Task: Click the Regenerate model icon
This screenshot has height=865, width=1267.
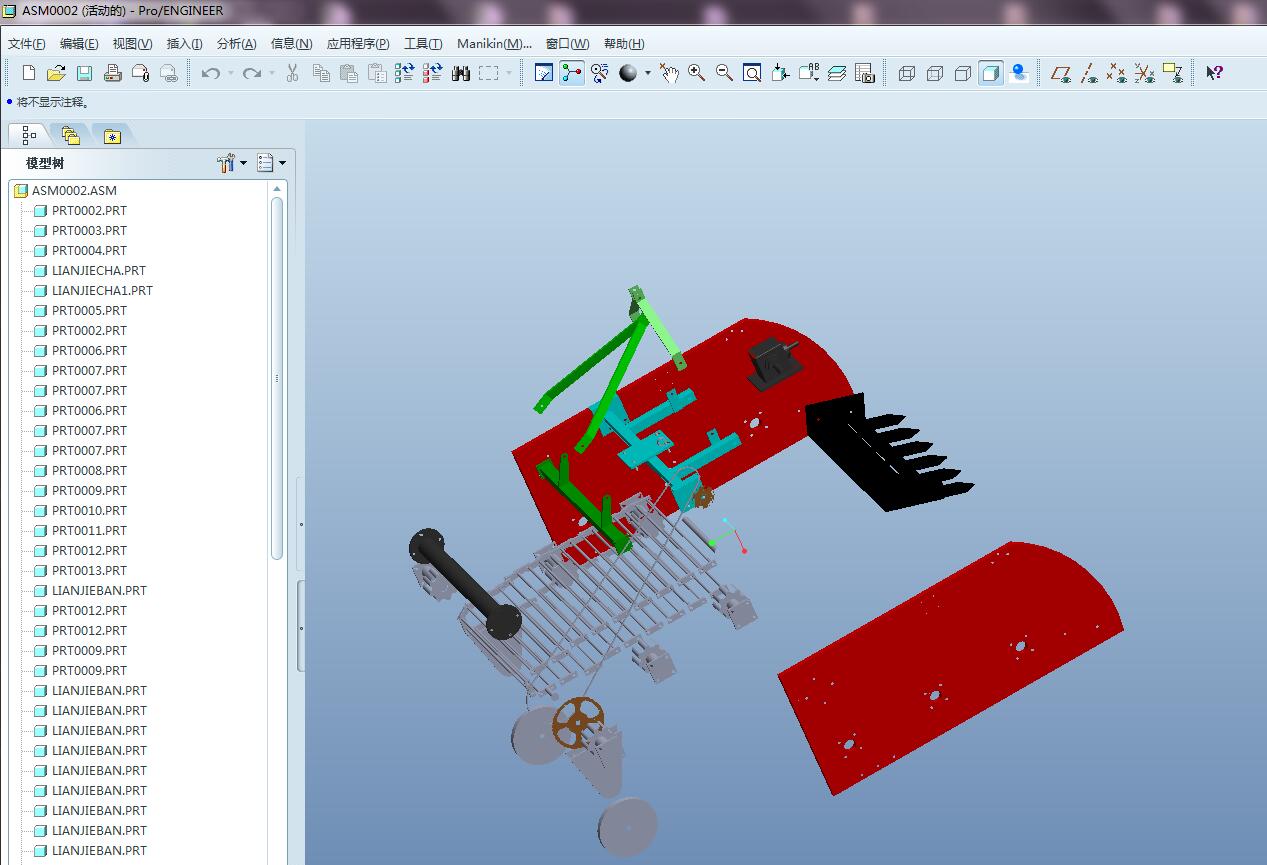Action: [404, 73]
